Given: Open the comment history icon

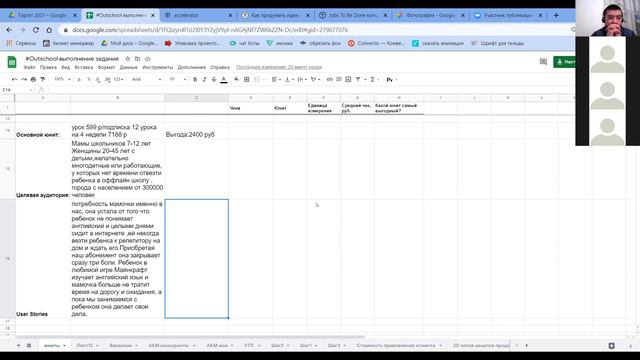Looking at the screenshot, I should [543, 62].
